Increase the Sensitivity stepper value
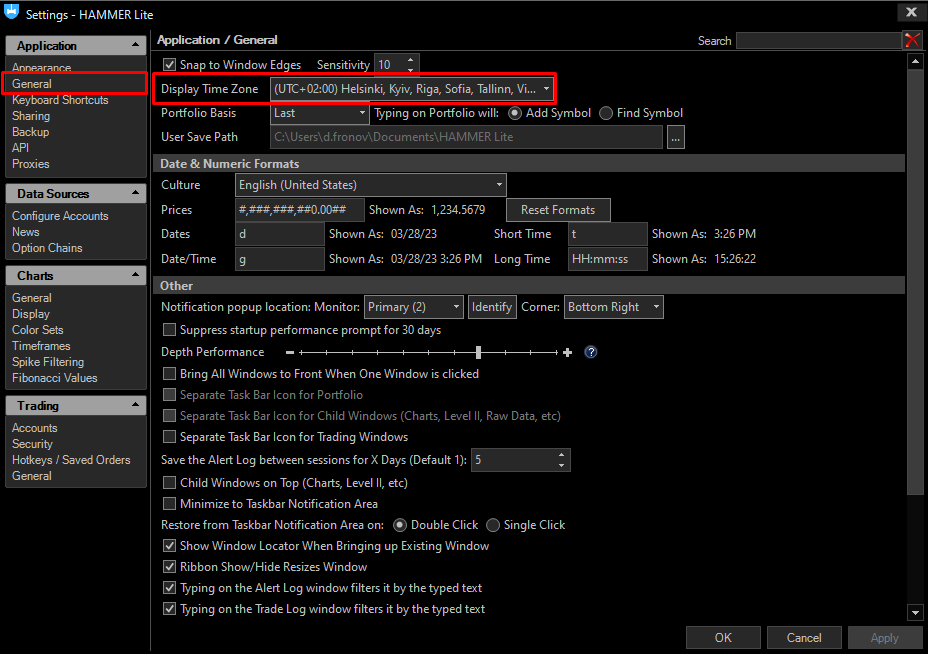This screenshot has width=928, height=654. [410, 59]
